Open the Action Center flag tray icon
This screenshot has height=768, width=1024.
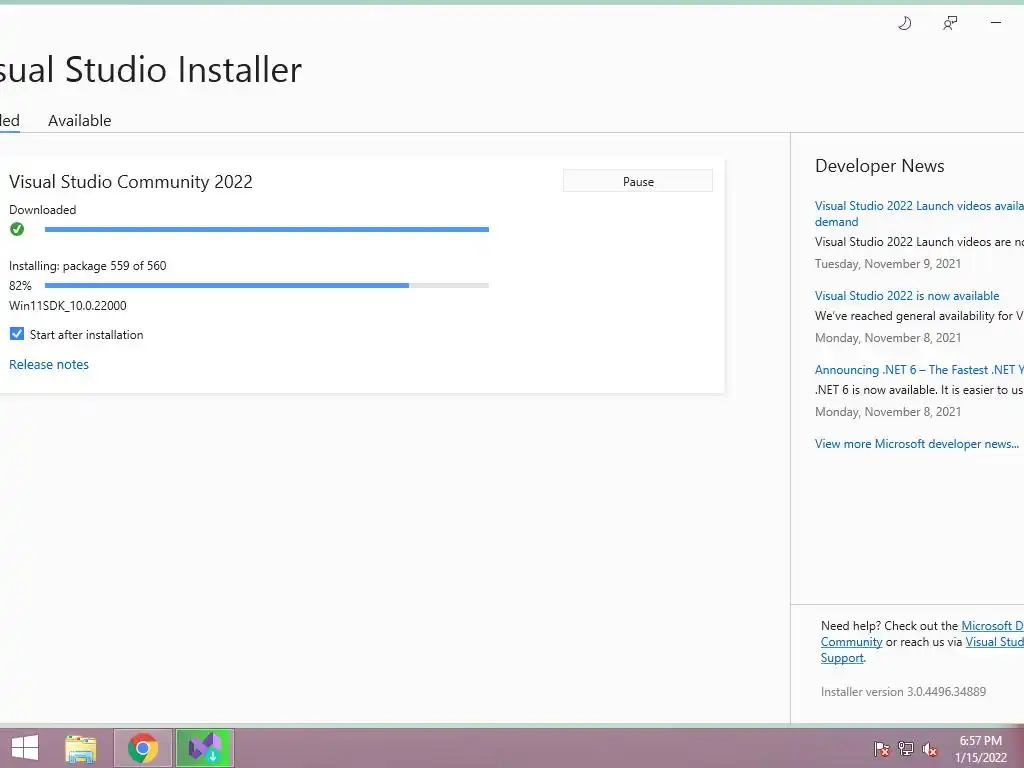(x=881, y=748)
